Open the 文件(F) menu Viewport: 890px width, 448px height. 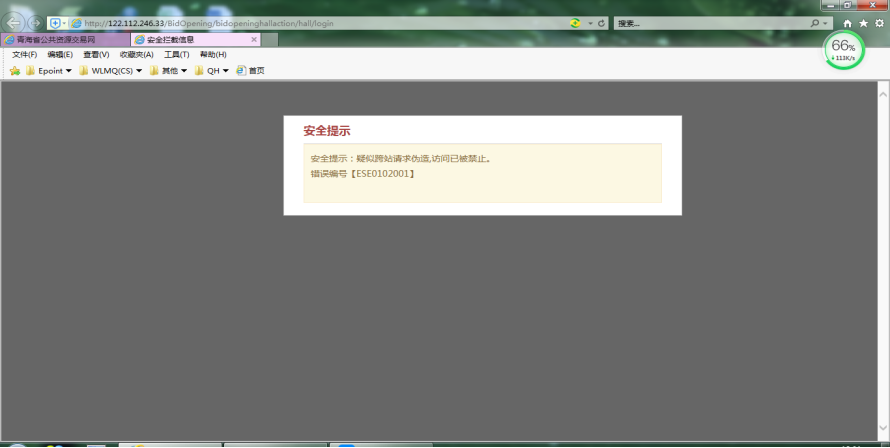24,54
